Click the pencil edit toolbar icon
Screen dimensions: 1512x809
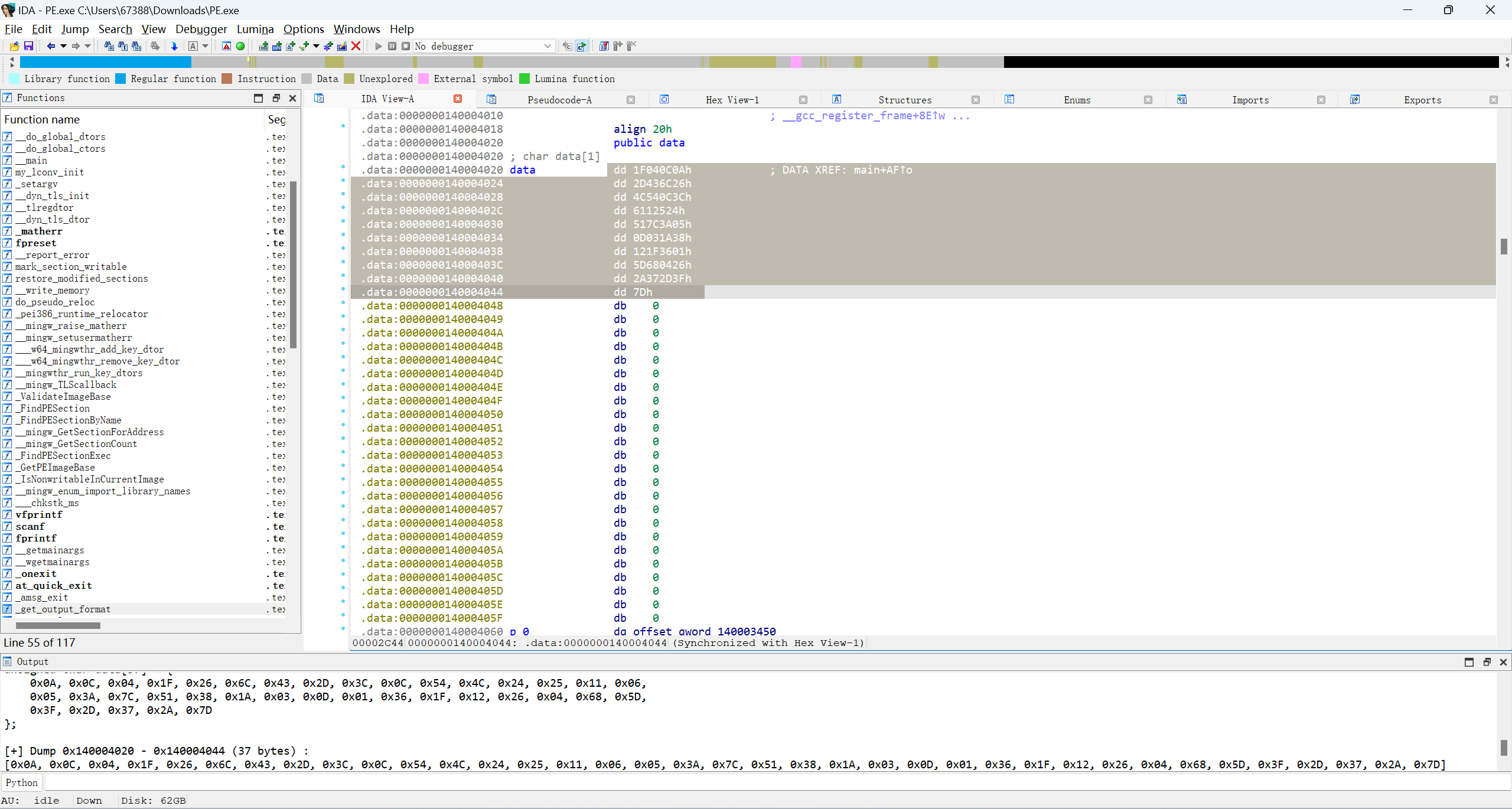(342, 46)
